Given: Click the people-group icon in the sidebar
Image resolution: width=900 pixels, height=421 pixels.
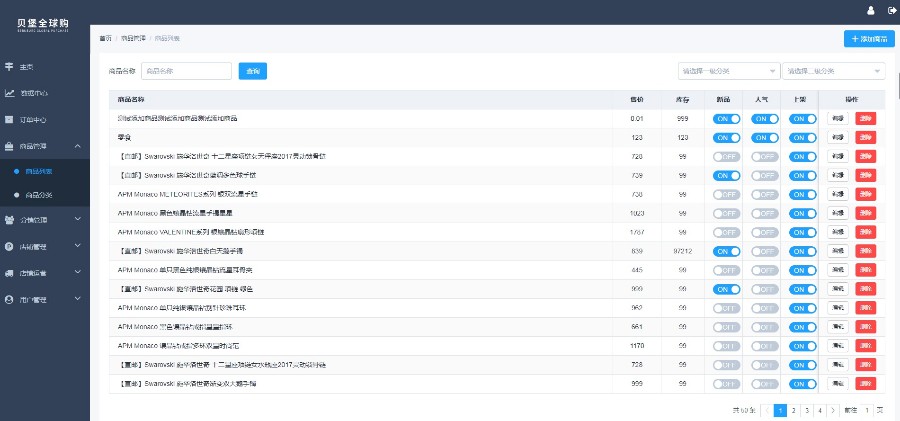Looking at the screenshot, I should tap(9, 219).
